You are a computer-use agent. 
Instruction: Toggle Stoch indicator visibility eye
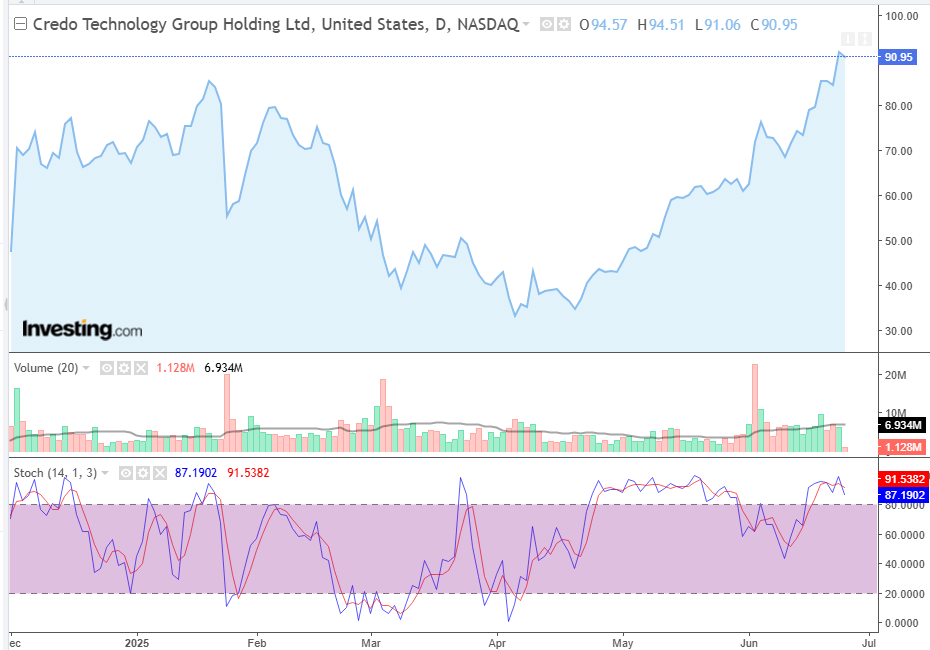tap(126, 473)
